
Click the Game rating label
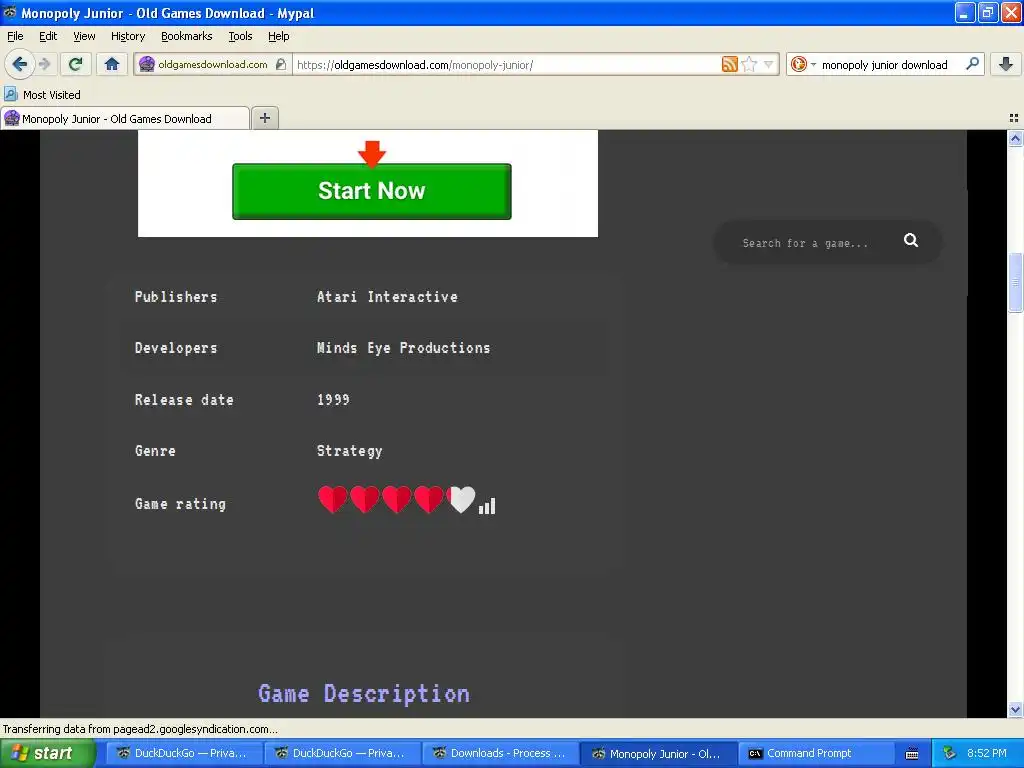tap(180, 504)
